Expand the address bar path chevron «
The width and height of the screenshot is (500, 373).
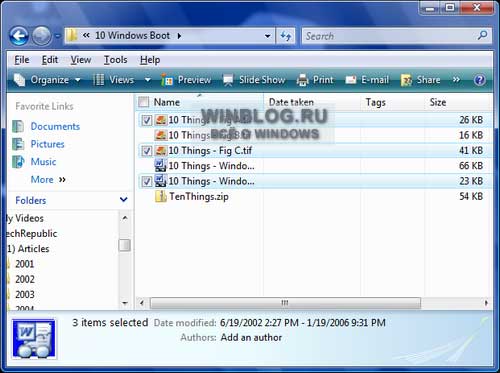coord(86,35)
